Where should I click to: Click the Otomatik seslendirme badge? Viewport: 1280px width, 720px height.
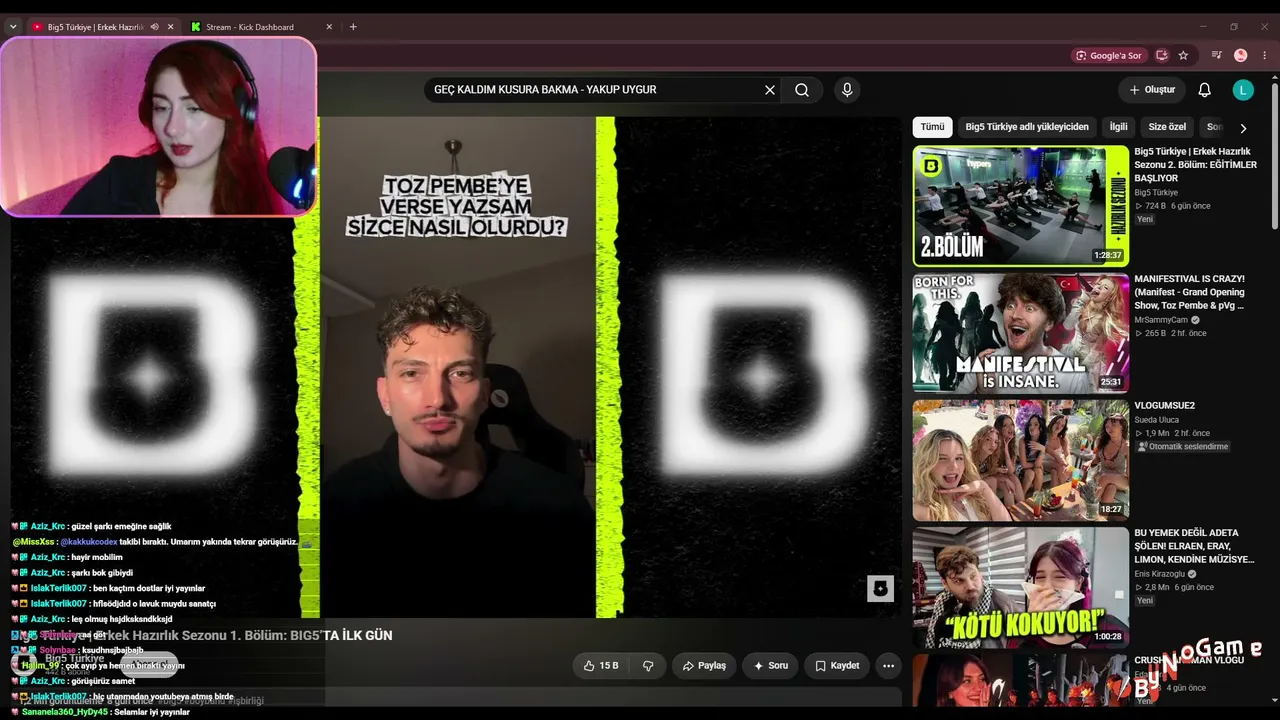click(x=1182, y=447)
